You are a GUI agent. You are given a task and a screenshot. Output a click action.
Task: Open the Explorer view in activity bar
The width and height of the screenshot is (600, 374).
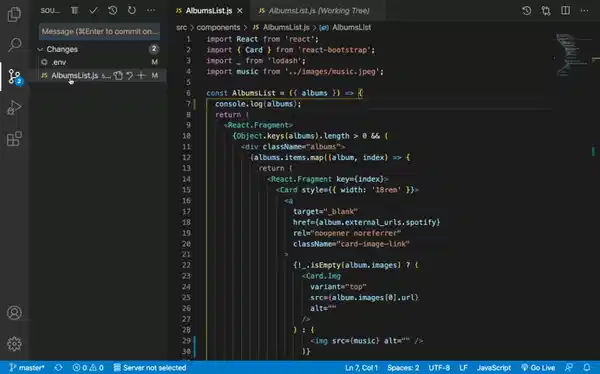pyautogui.click(x=14, y=15)
